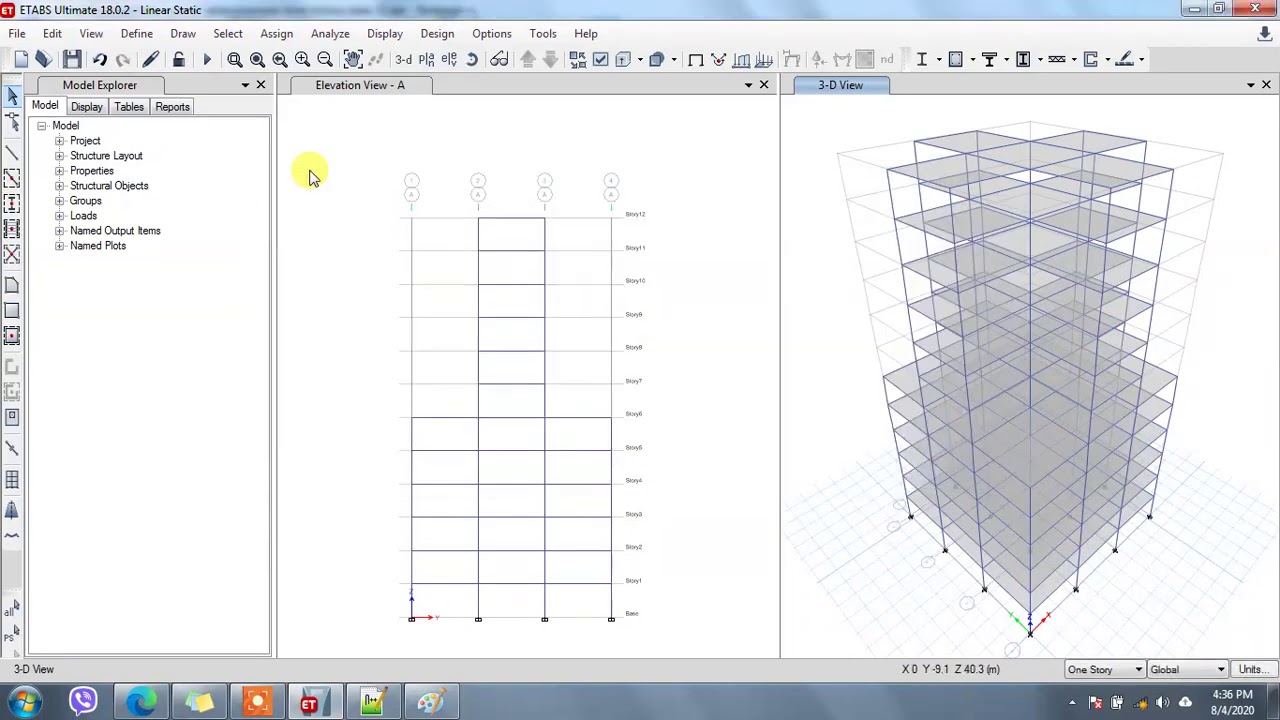Click the grid table tool in left toolbar
The width and height of the screenshot is (1280, 720).
point(12,481)
